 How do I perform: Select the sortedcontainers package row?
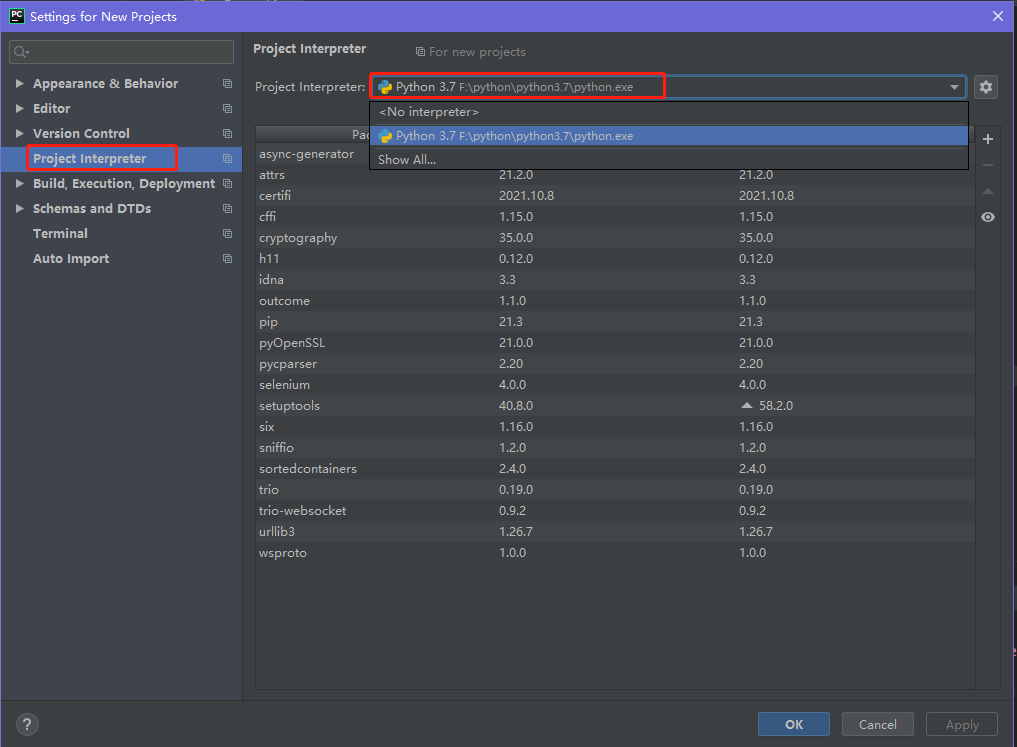(615, 469)
